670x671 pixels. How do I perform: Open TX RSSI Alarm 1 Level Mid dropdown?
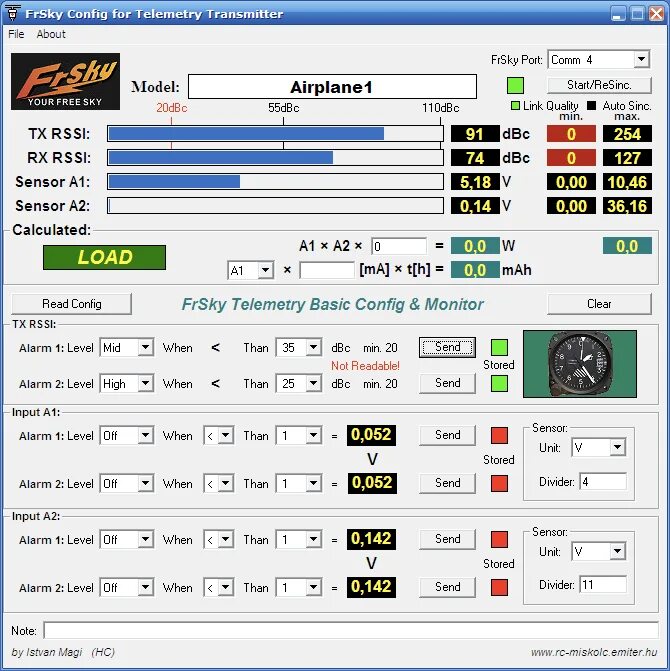[x=127, y=347]
